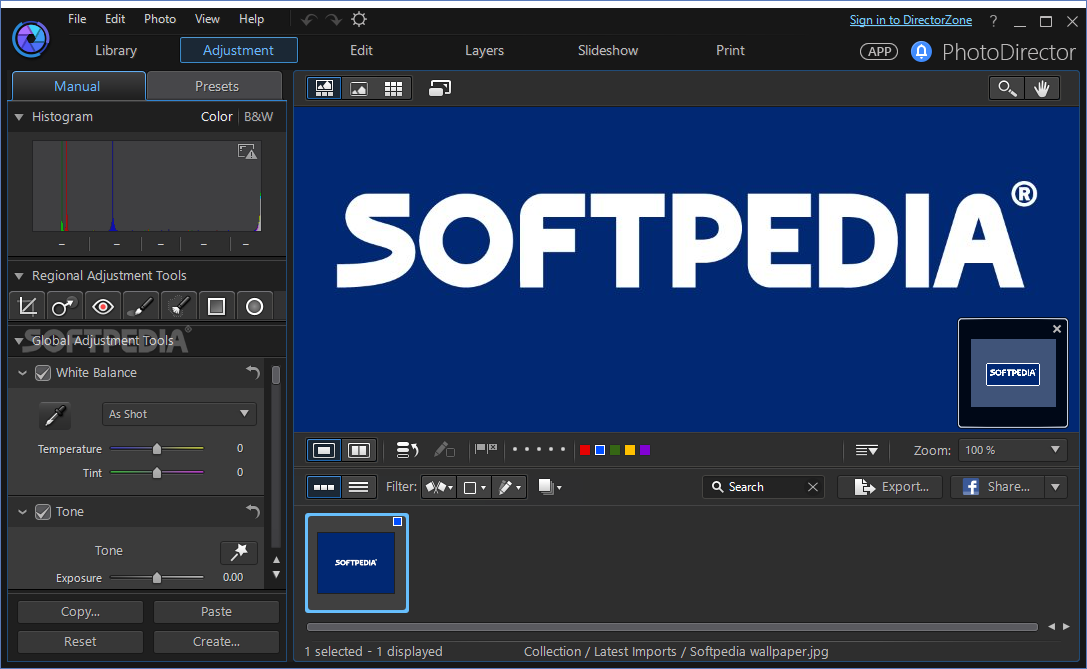1087x669 pixels.
Task: Select the red color label swatch
Action: click(x=584, y=450)
